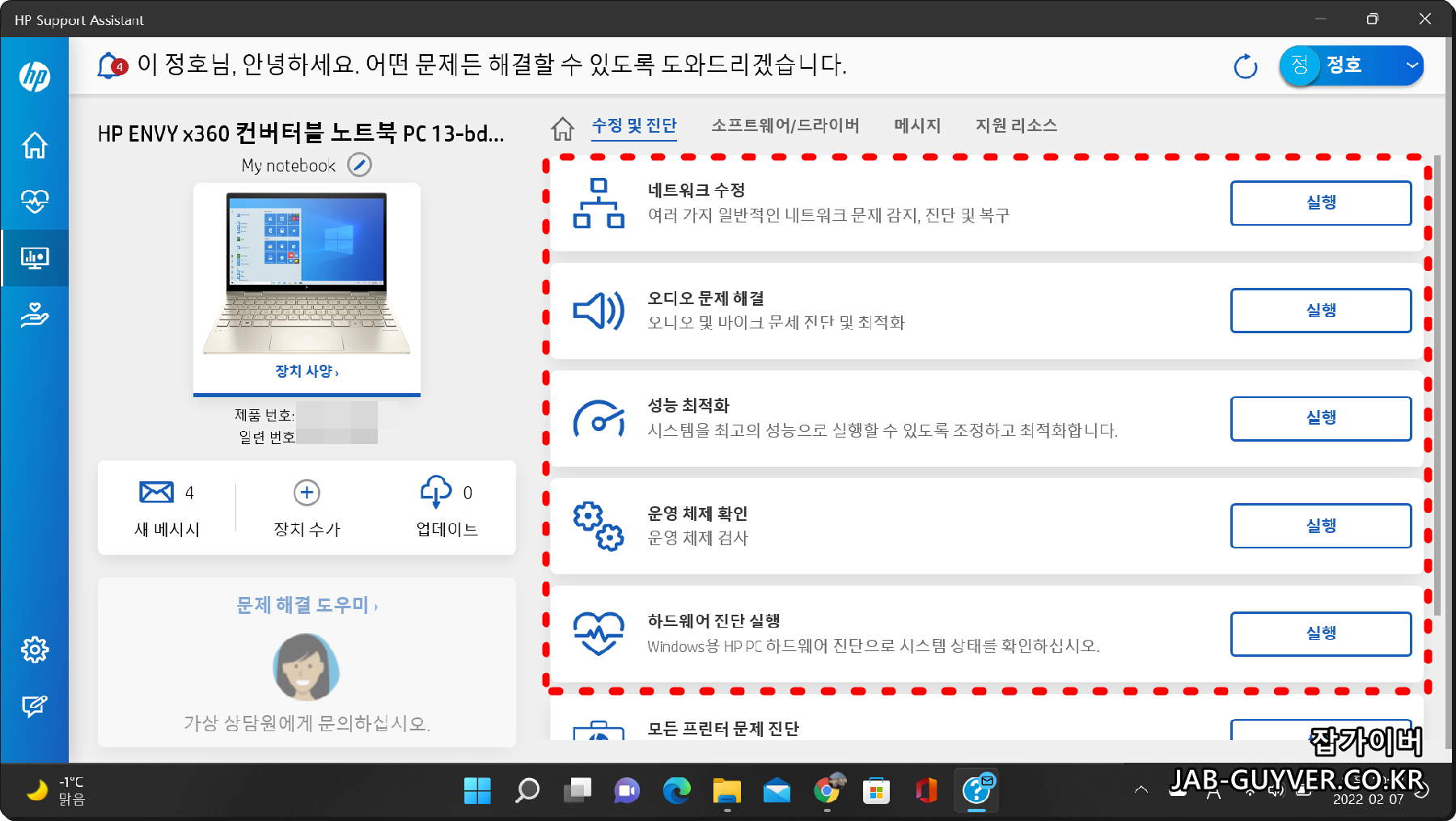
Task: Open Google Chrome from taskbar
Action: 827,790
